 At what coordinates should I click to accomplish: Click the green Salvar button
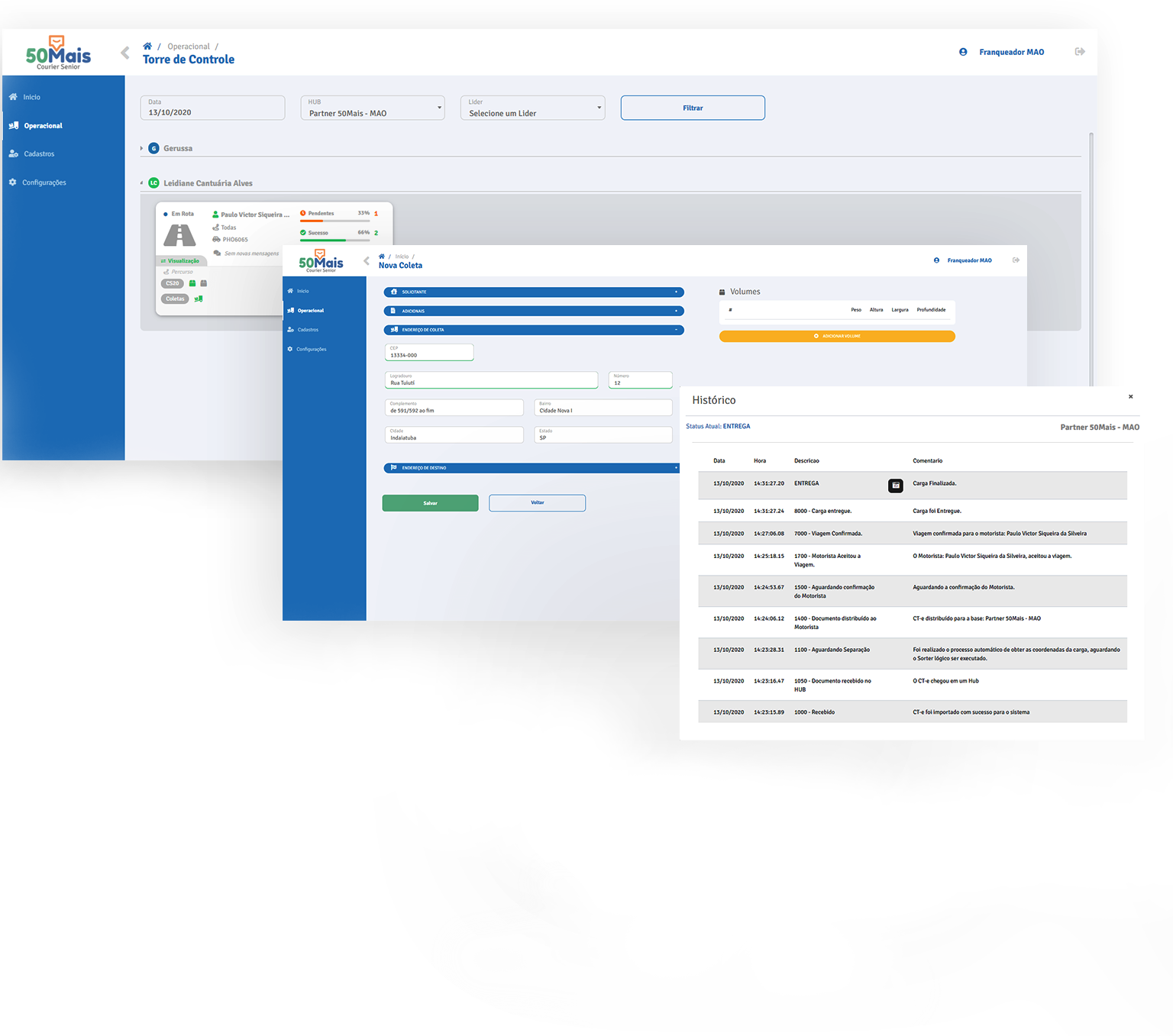430,503
